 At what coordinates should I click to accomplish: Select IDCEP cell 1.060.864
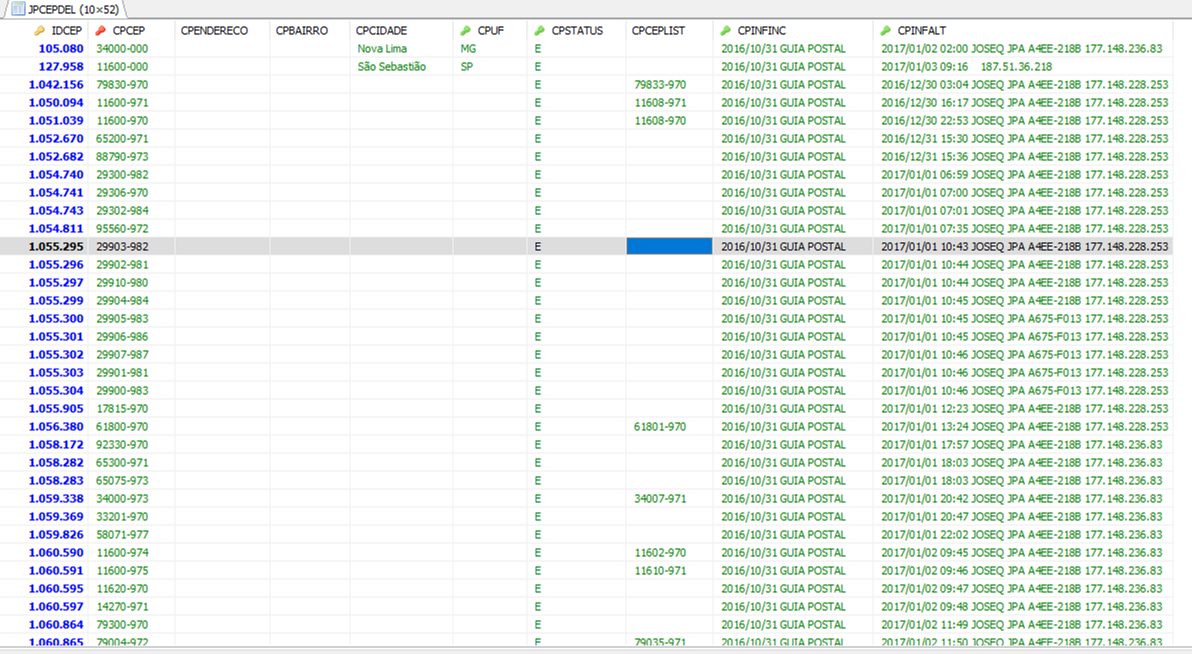[56, 625]
